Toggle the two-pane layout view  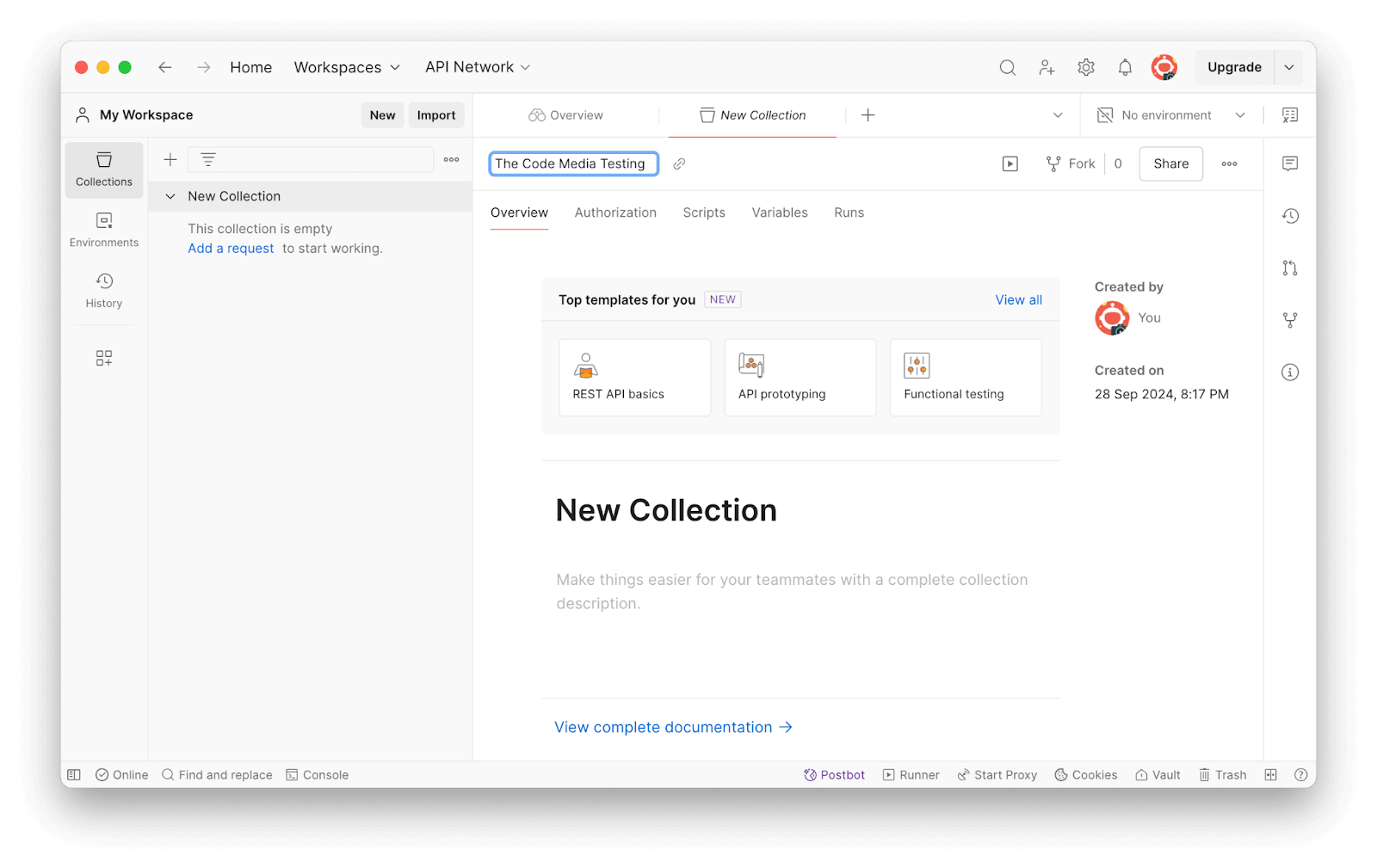click(x=1270, y=775)
